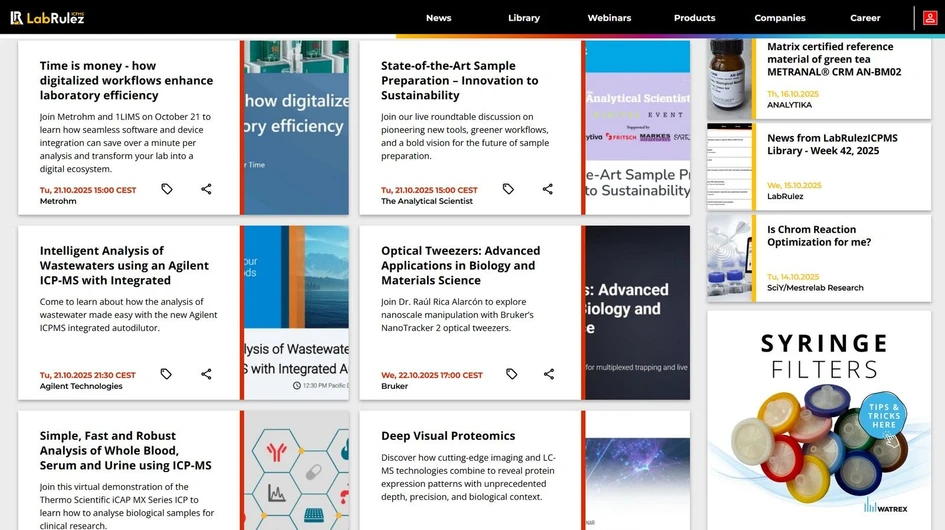
Task: Share the Intelligent Analysis of Wastewaters webinar
Action: point(206,374)
